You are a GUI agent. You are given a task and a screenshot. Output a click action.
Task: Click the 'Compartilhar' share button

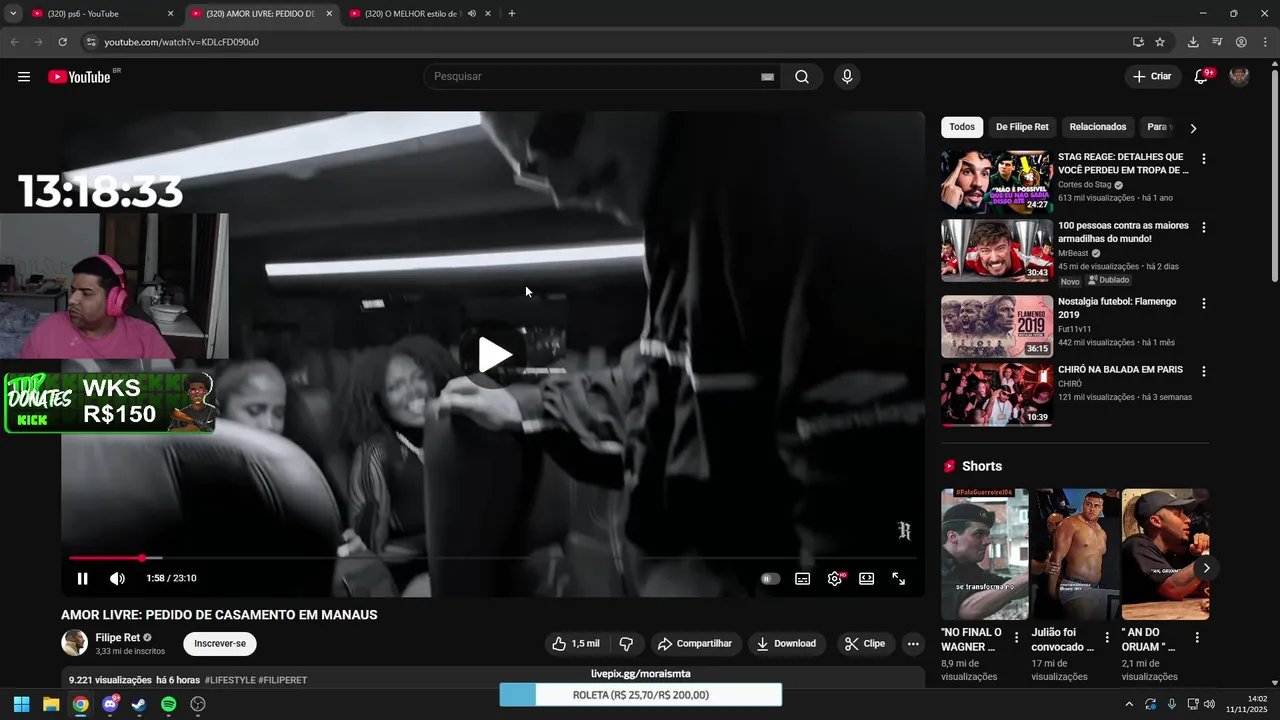(x=695, y=644)
